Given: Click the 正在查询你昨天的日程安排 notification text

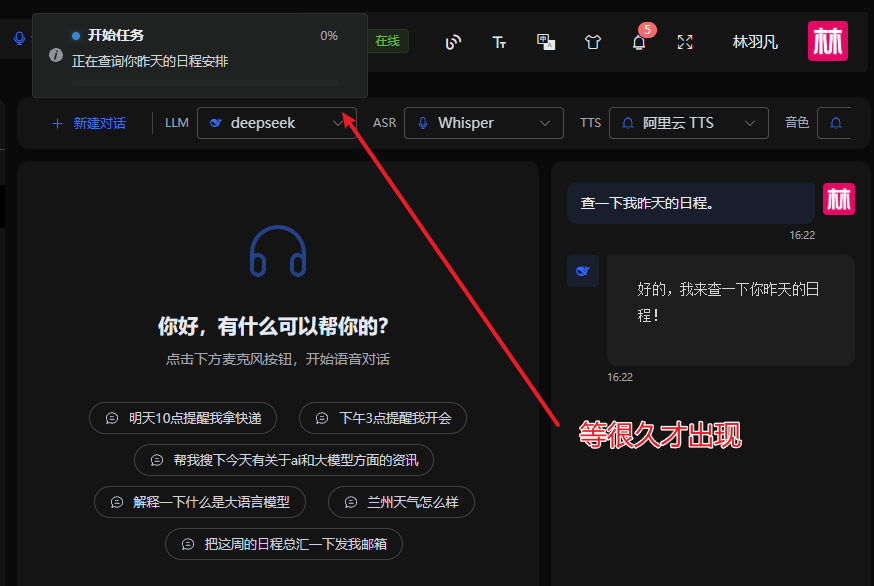Looking at the screenshot, I should click(x=150, y=61).
